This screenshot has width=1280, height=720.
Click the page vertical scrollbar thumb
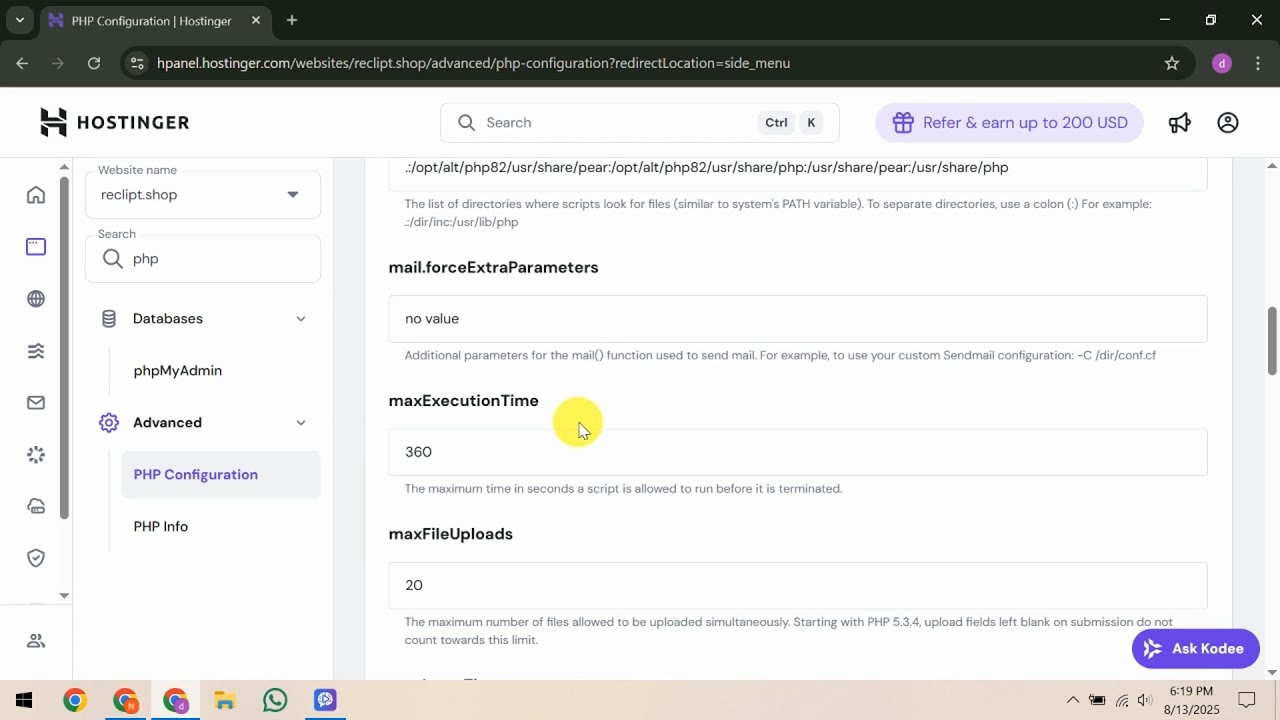point(1272,341)
